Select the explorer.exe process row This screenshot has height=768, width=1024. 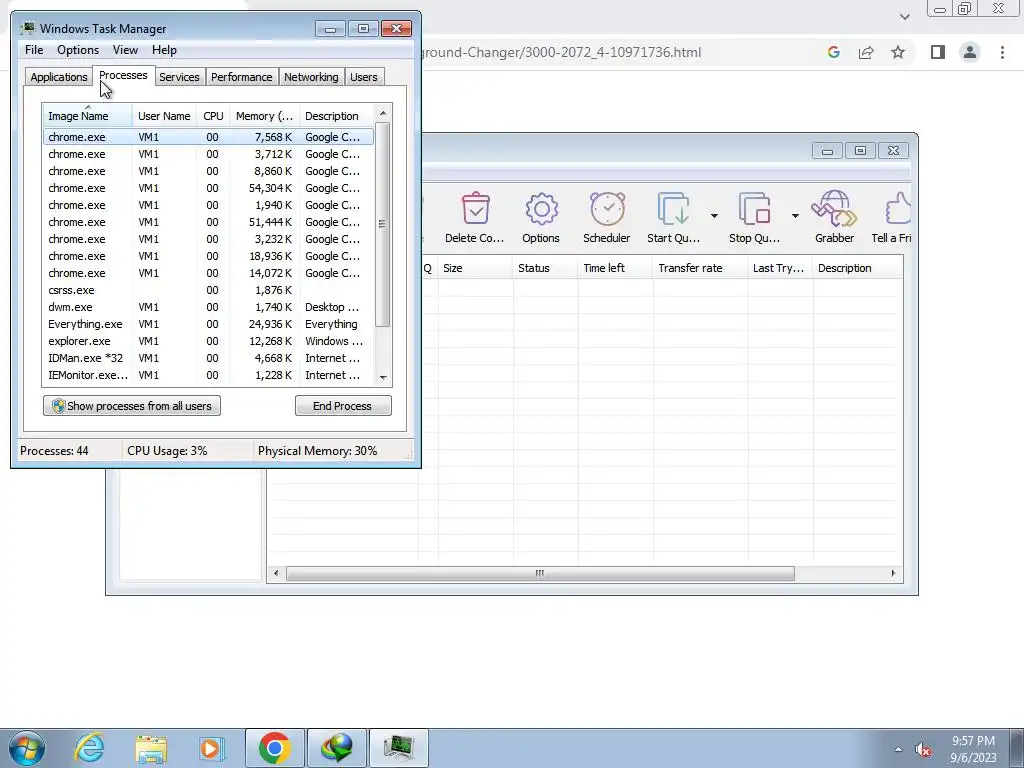tap(208, 341)
